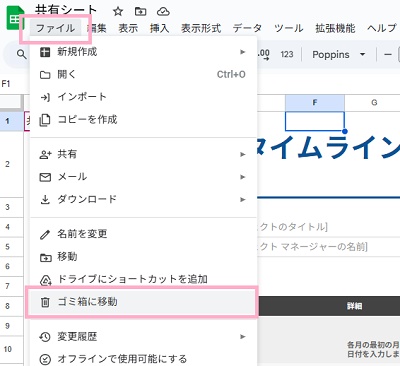Open the ヘルプ menu
Viewport: 400px width, 366px height.
coord(382,28)
